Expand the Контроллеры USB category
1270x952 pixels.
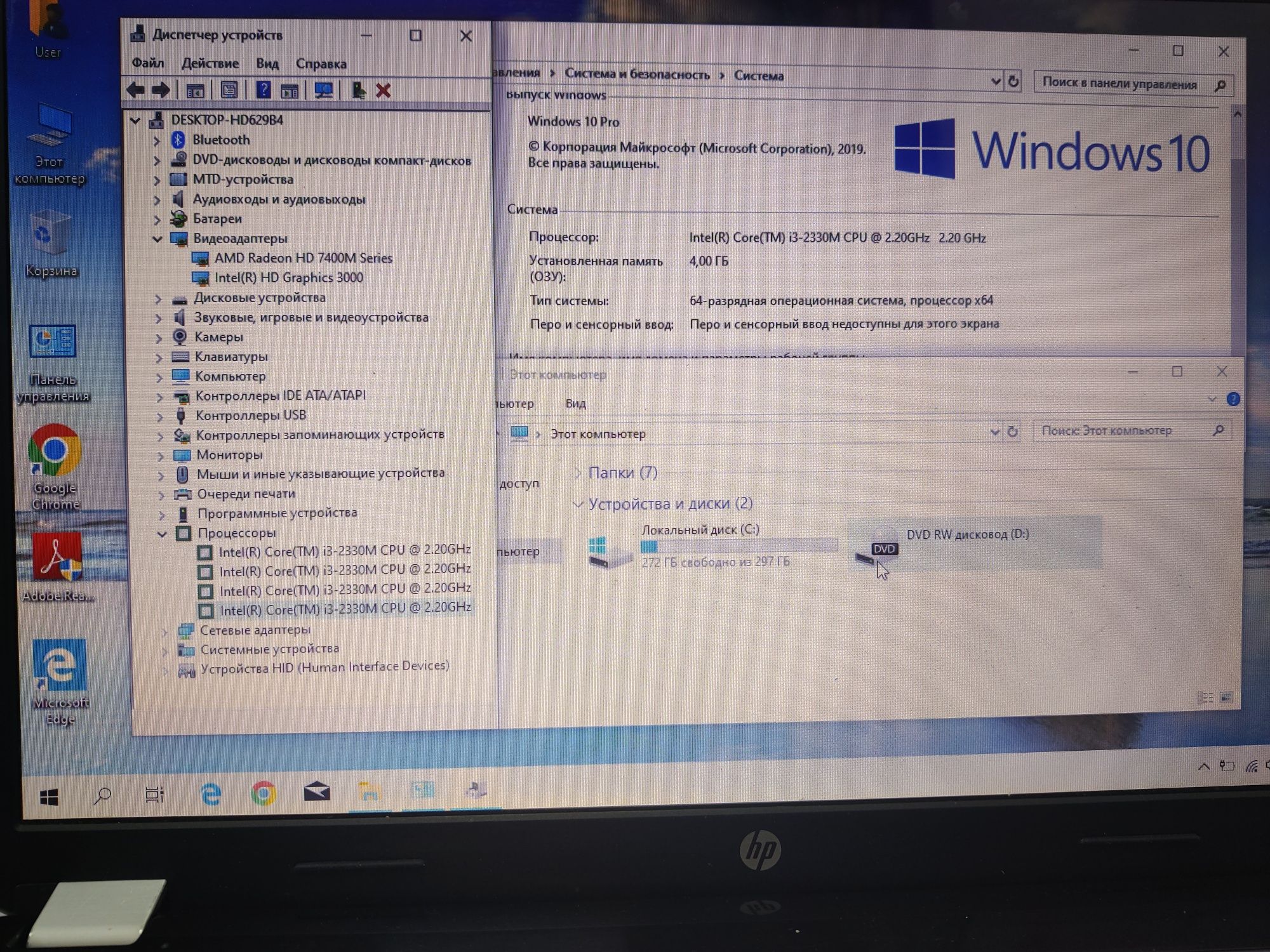point(160,416)
